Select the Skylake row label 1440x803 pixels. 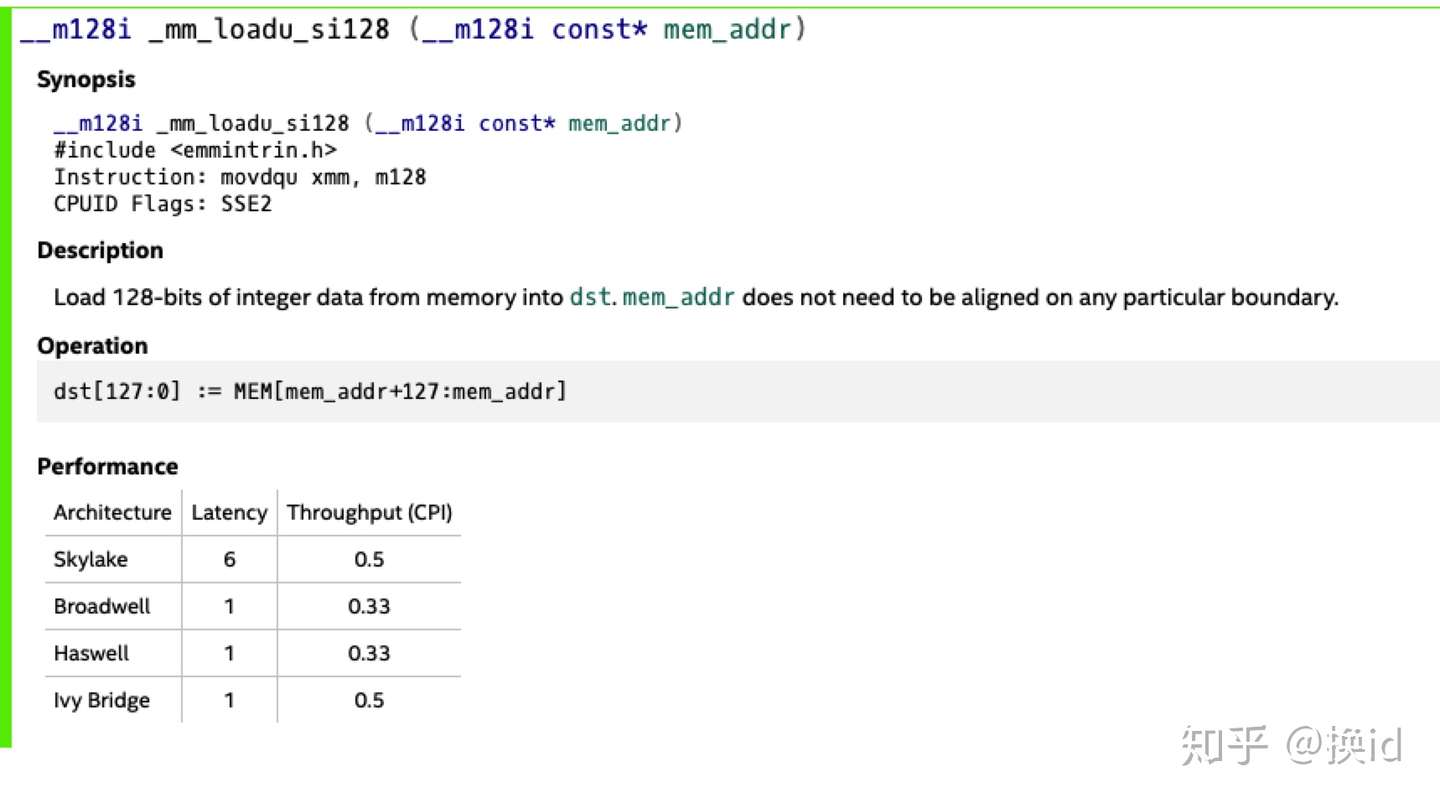pyautogui.click(x=91, y=560)
